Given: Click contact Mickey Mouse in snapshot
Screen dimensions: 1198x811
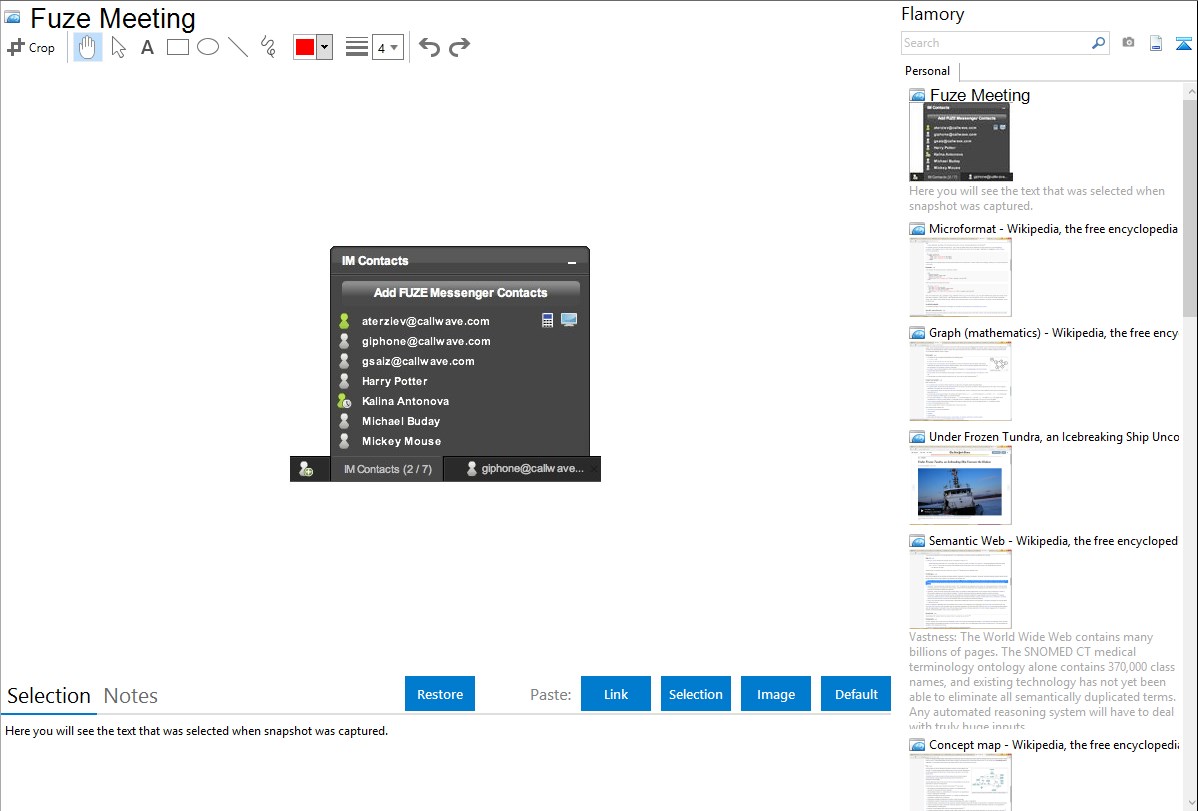Looking at the screenshot, I should 401,441.
